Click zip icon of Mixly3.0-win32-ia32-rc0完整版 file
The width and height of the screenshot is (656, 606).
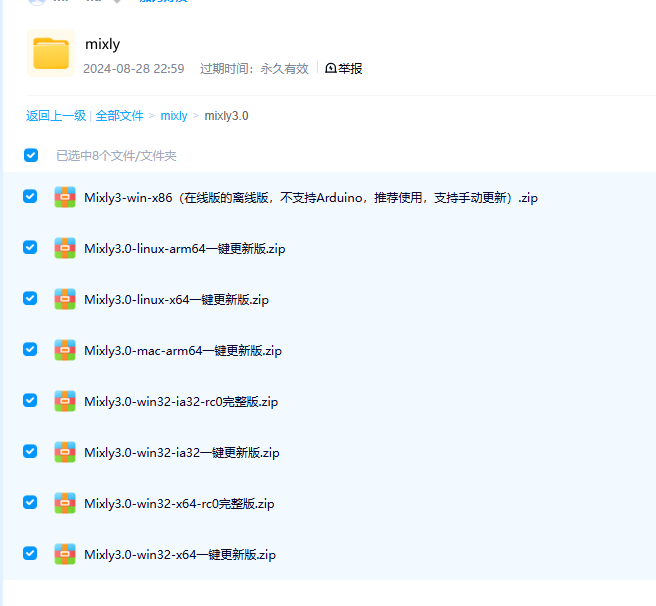65,401
